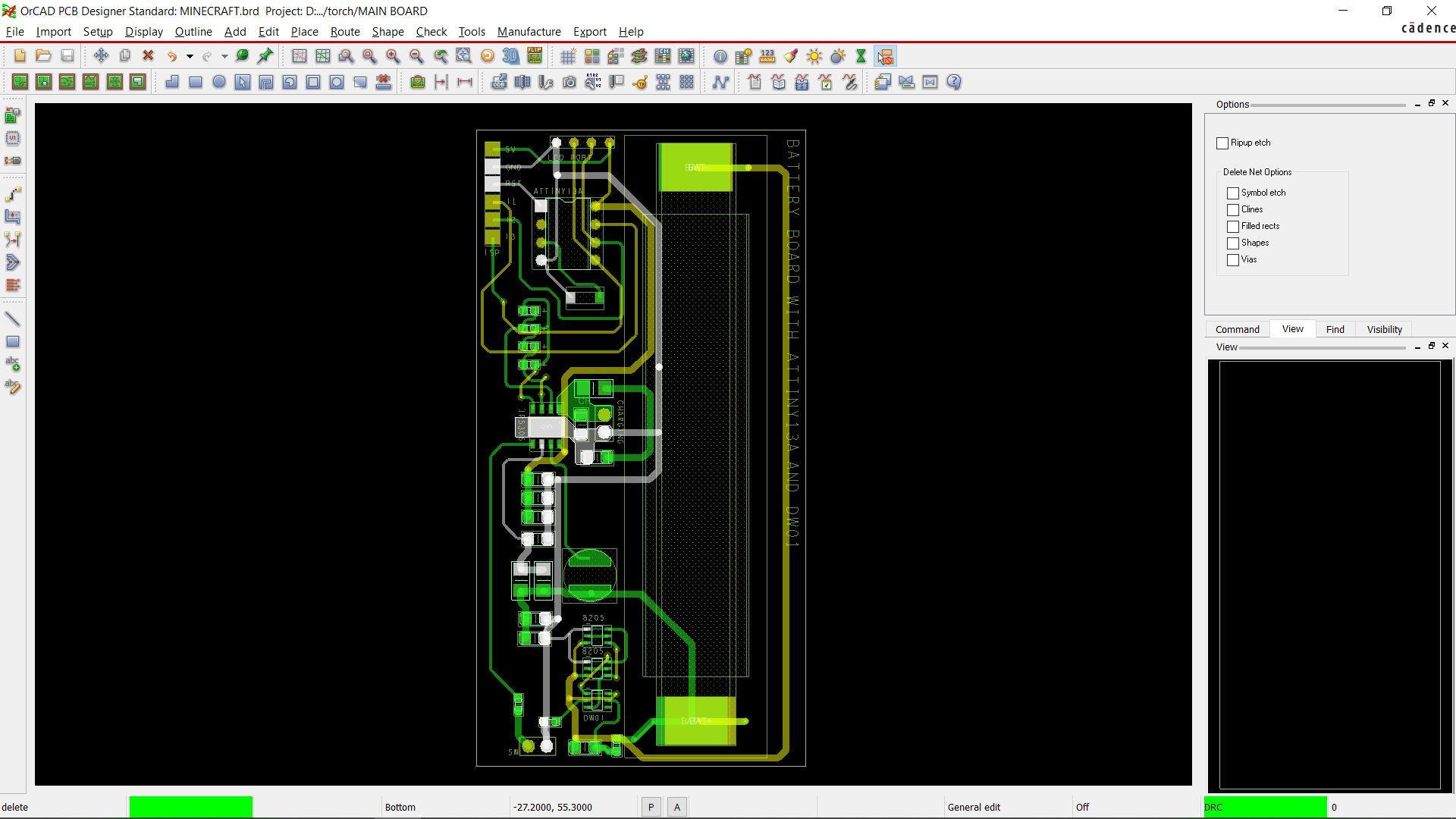Screen dimensions: 1456x819
Task: Click the green DRC status indicator
Action: point(1265,807)
